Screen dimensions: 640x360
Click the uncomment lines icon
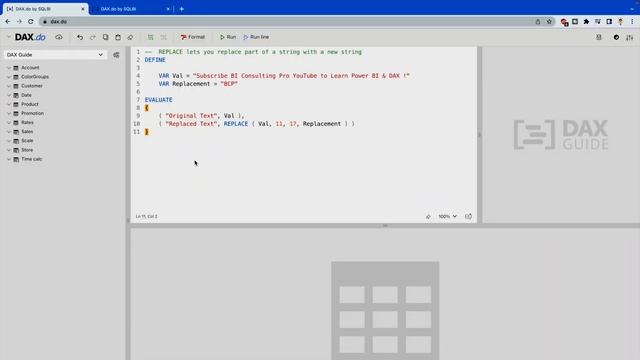[163, 37]
